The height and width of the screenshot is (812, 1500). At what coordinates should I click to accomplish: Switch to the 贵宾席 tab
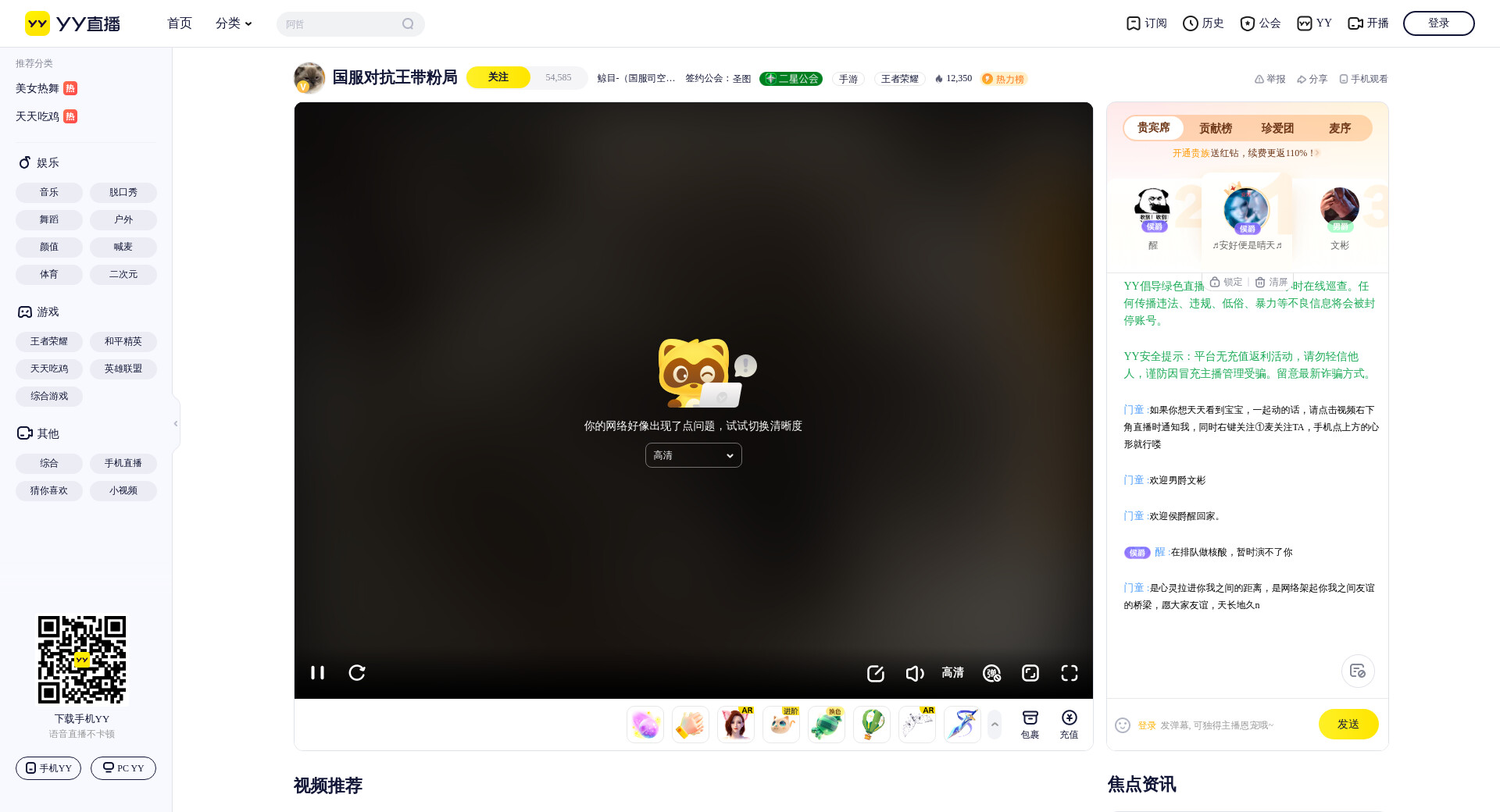click(x=1154, y=128)
